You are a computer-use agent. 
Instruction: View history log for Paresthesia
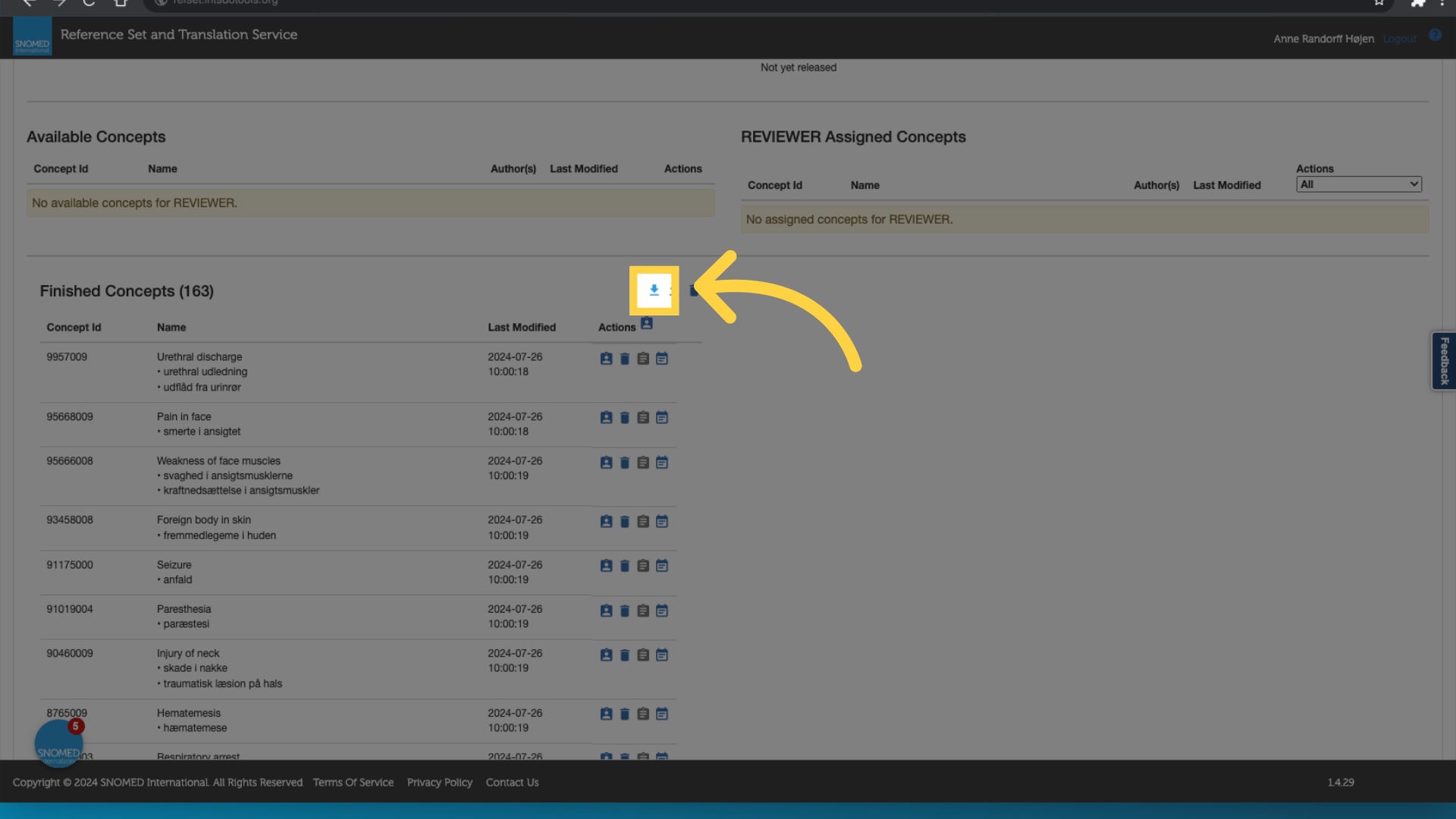click(x=662, y=610)
